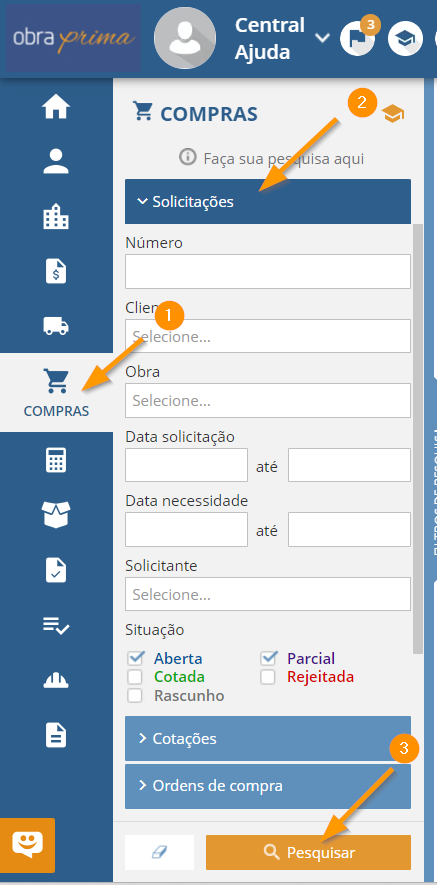This screenshot has height=885, width=437.
Task: Enable the Cotada checkbox
Action: 134,677
